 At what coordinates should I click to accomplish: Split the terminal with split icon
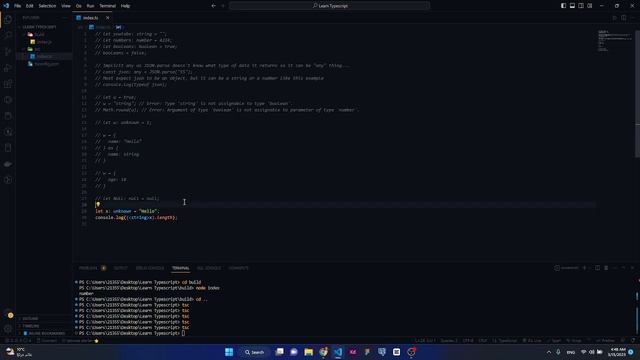click(598, 268)
